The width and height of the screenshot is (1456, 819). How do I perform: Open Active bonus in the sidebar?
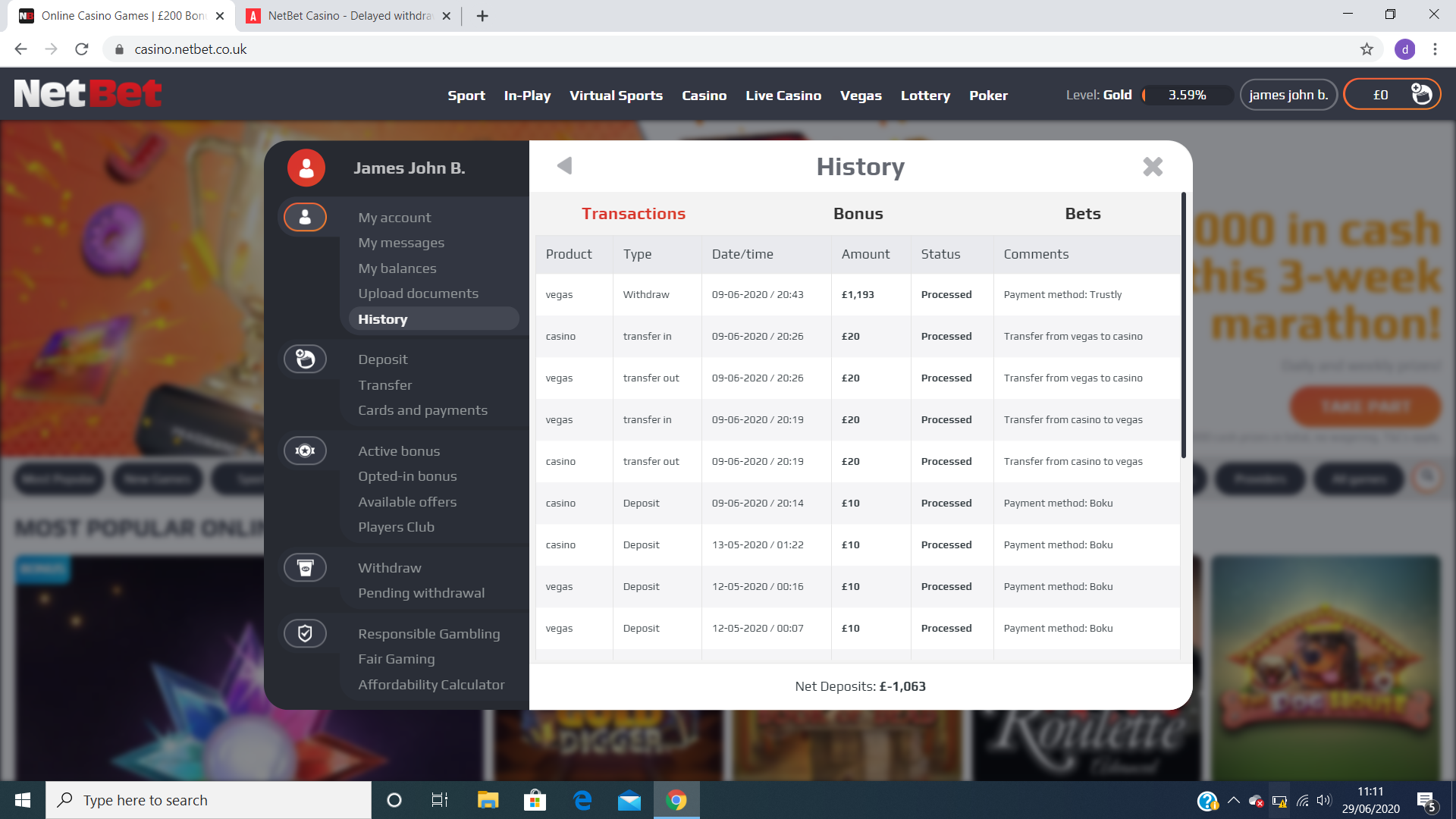[399, 451]
